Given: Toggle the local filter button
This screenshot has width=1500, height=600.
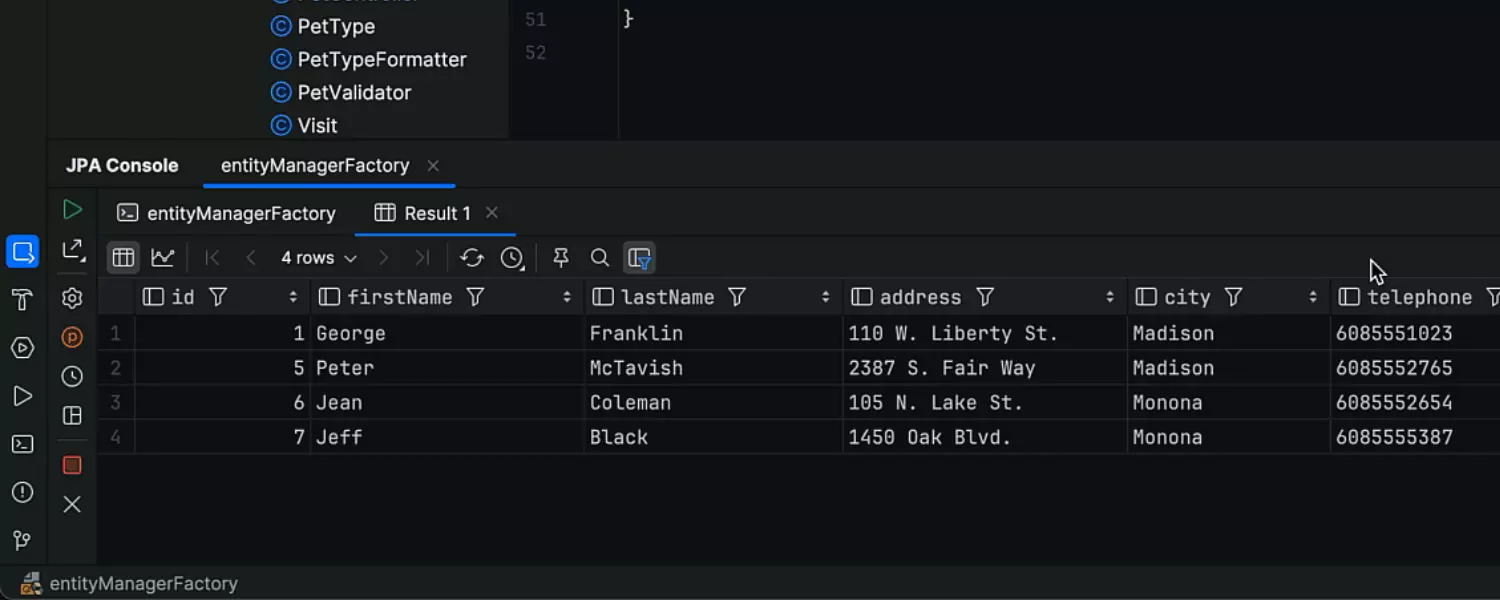Looking at the screenshot, I should [640, 258].
